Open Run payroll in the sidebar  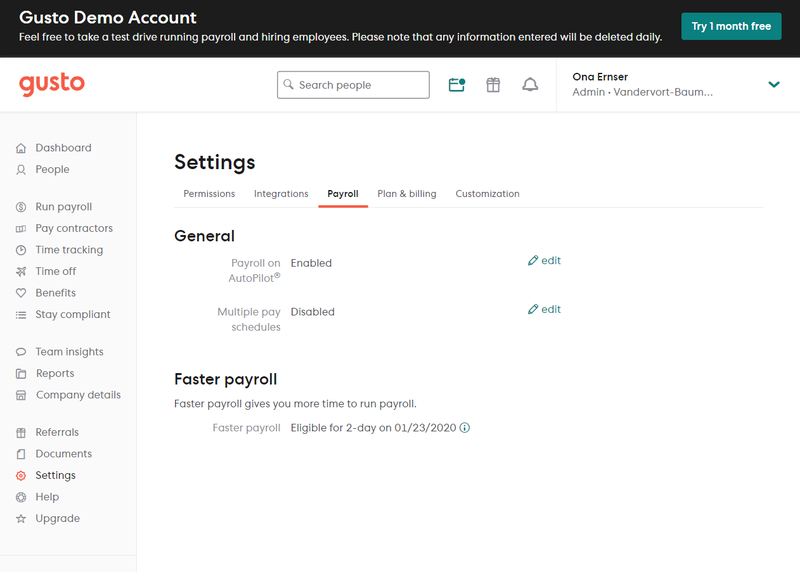click(64, 207)
